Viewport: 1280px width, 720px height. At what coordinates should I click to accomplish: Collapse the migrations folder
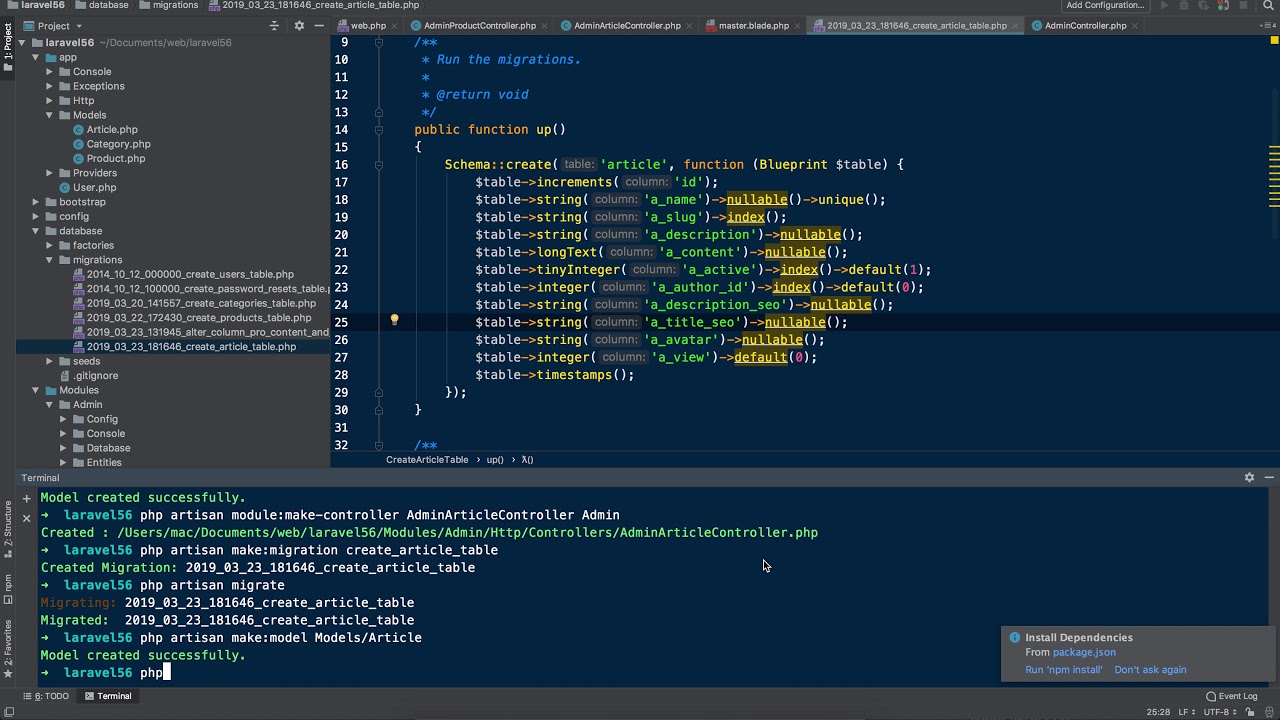pos(50,260)
